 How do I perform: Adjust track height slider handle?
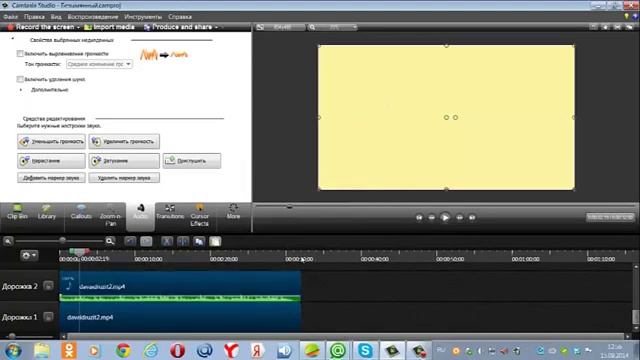point(12,336)
